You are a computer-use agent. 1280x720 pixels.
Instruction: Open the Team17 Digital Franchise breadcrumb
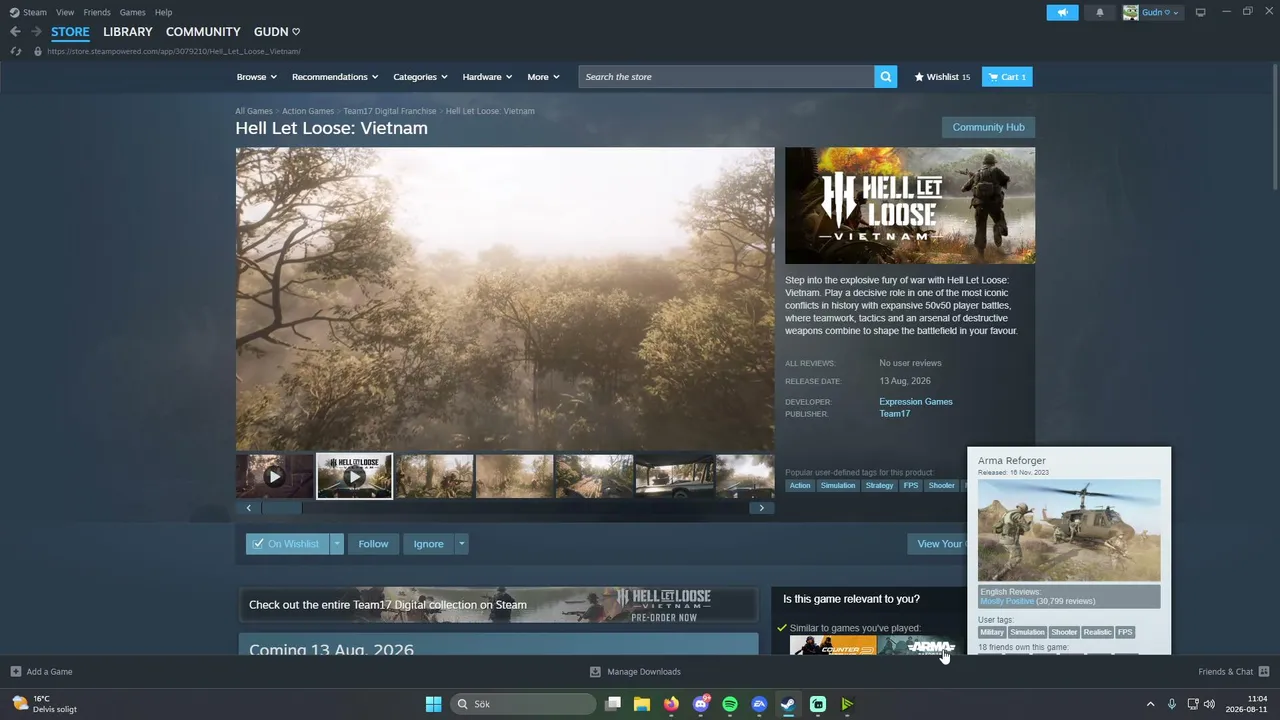point(390,111)
